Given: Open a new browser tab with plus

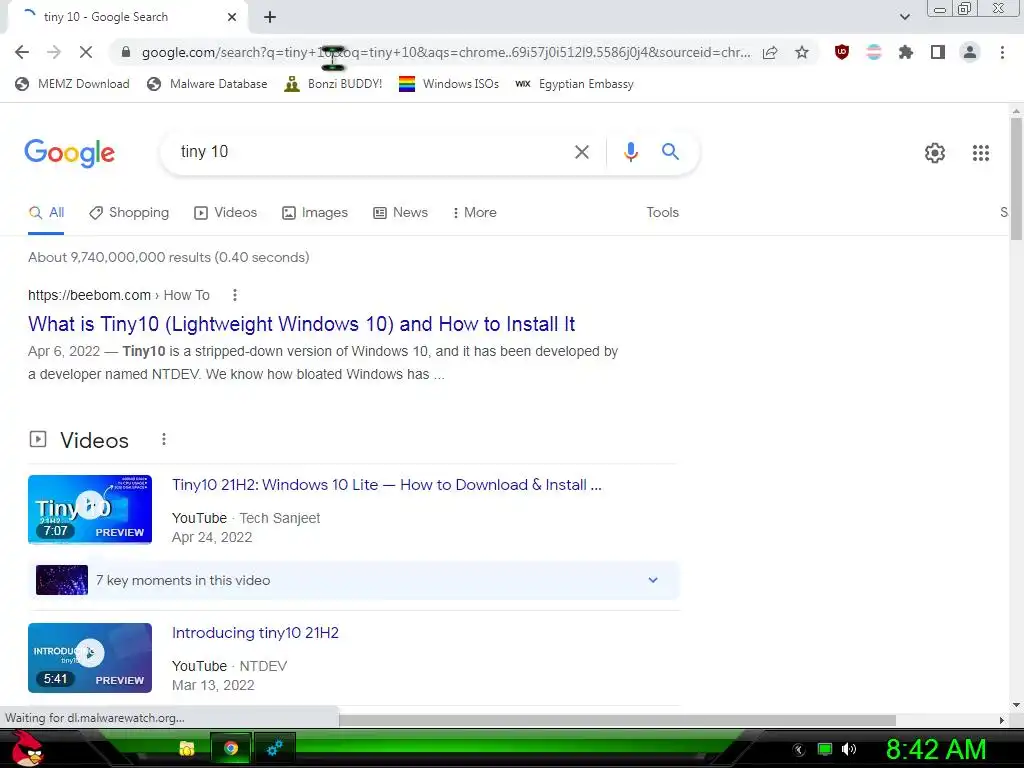Looking at the screenshot, I should [x=270, y=17].
